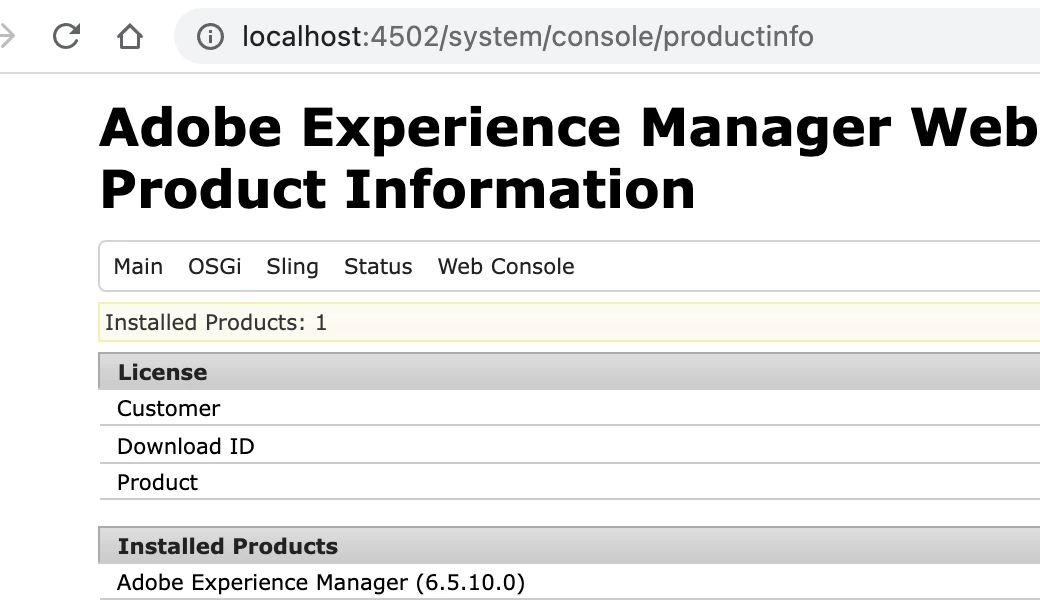1040x616 pixels.
Task: Click the License section header
Action: click(x=162, y=372)
